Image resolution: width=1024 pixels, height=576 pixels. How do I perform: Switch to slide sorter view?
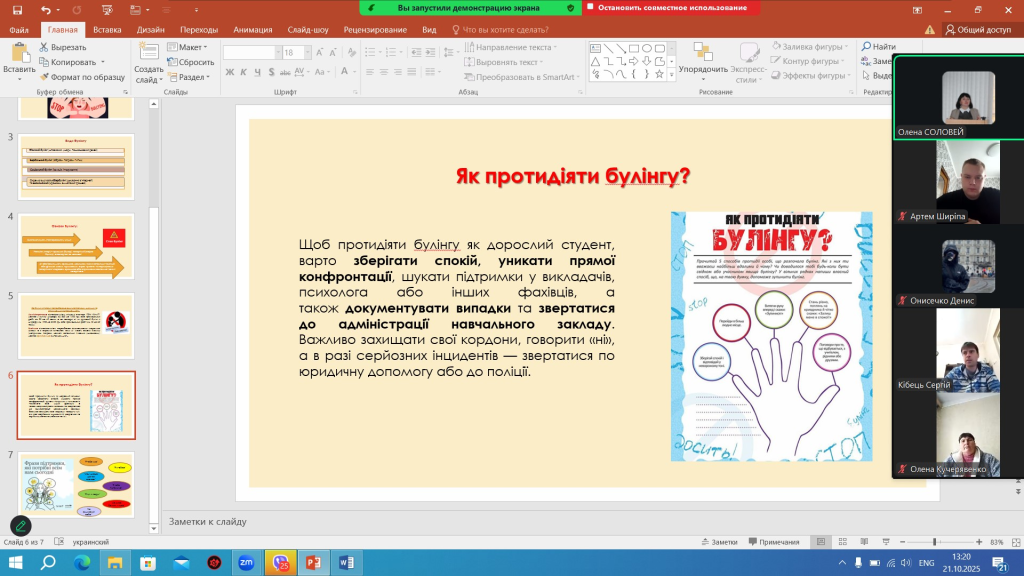coord(842,542)
